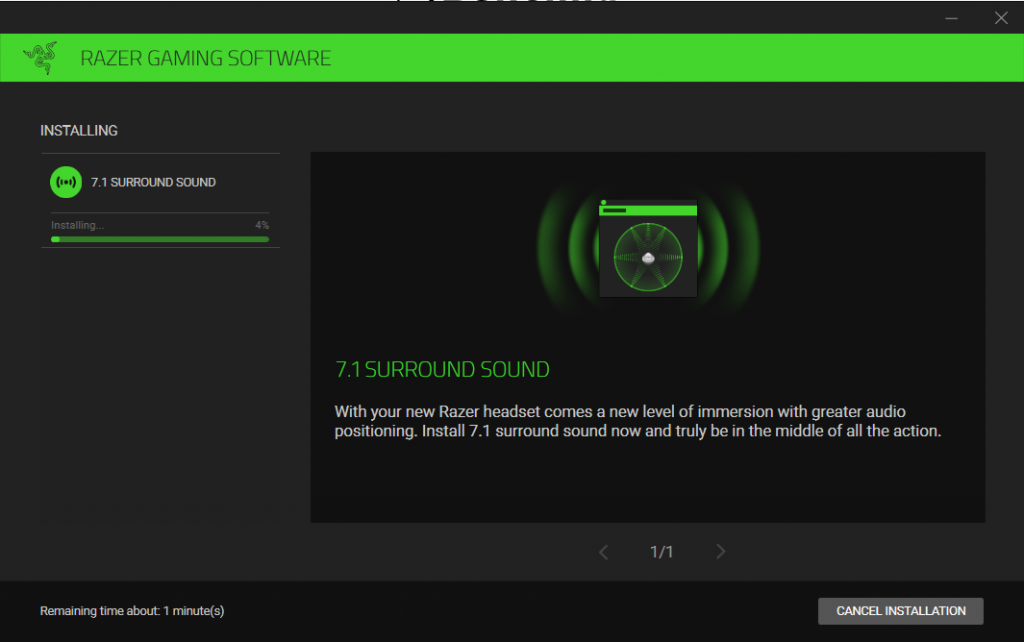Viewport: 1024px width, 642px height.
Task: Select the 7.1 Surround Sound list item label
Action: tap(153, 183)
